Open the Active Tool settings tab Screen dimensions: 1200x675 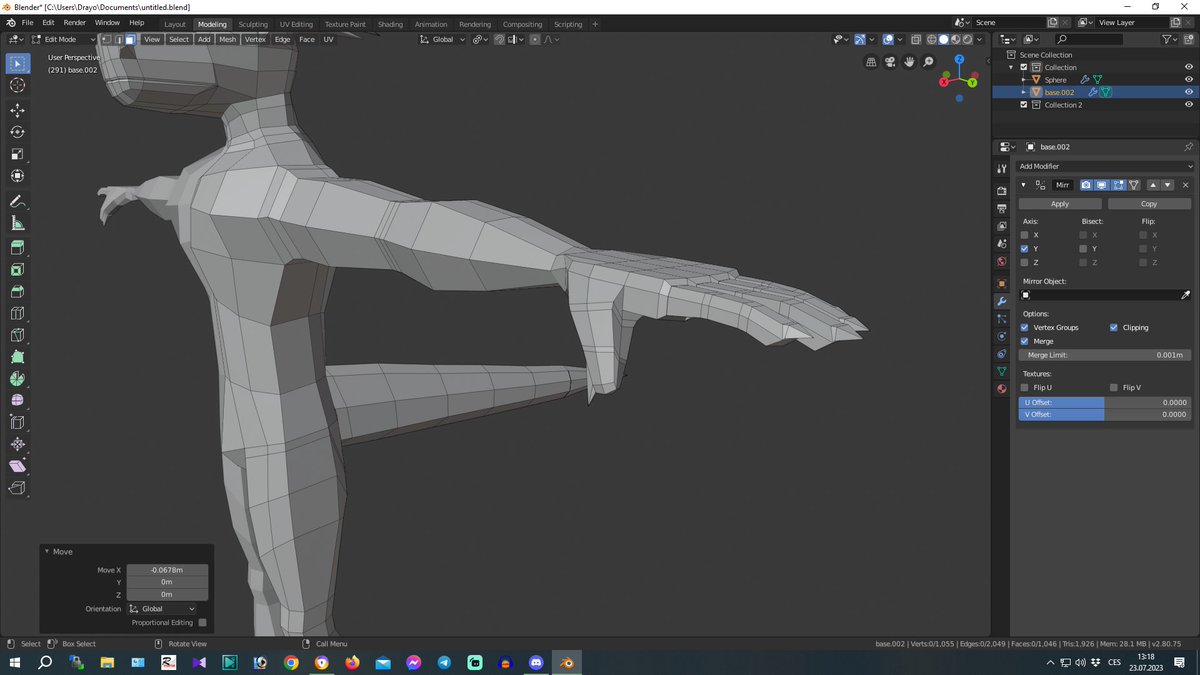(x=1001, y=169)
